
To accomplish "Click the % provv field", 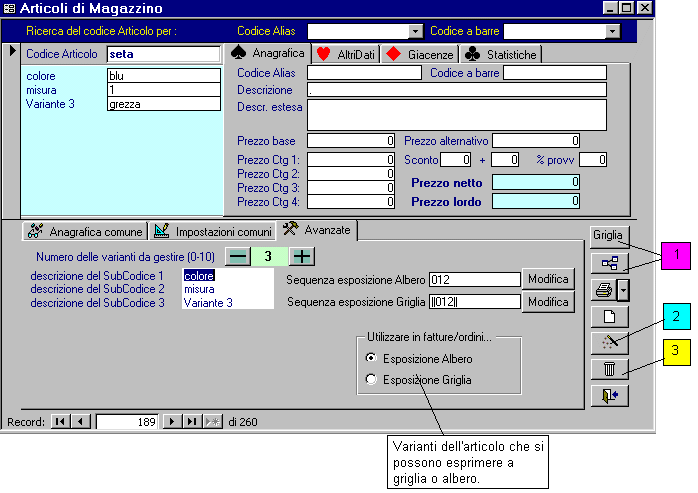I will coord(593,159).
